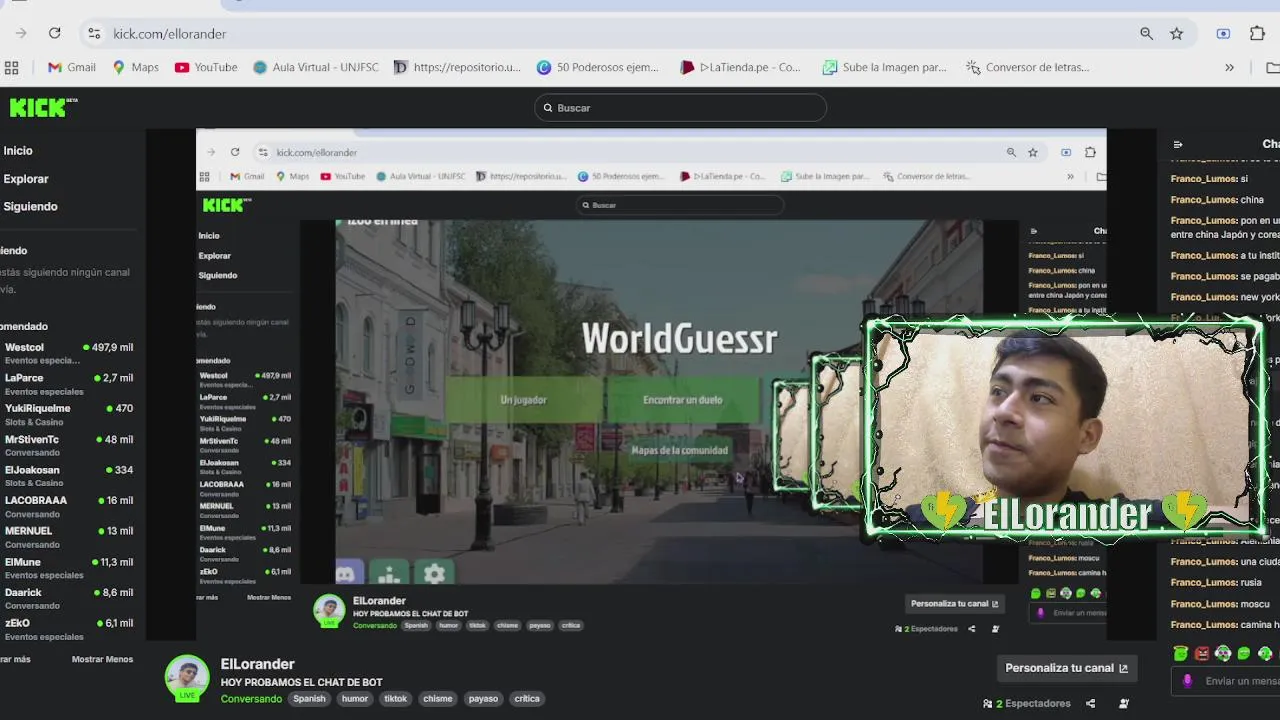This screenshot has width=1280, height=720.
Task: Open the ElMune recommended channel
Action: pyautogui.click(x=68, y=568)
